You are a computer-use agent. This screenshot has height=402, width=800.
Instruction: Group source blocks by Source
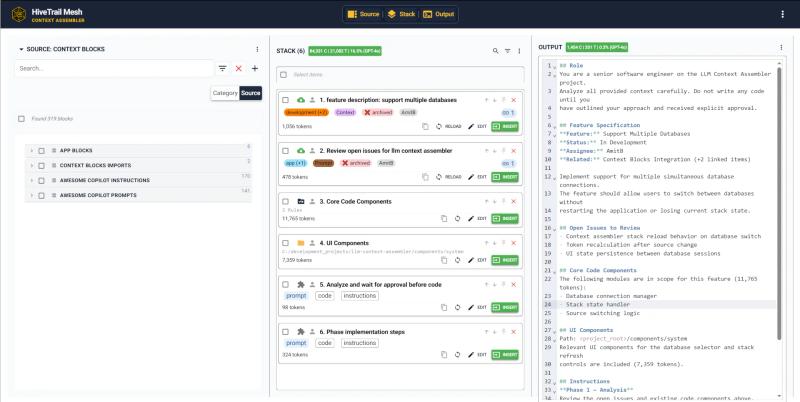[251, 93]
